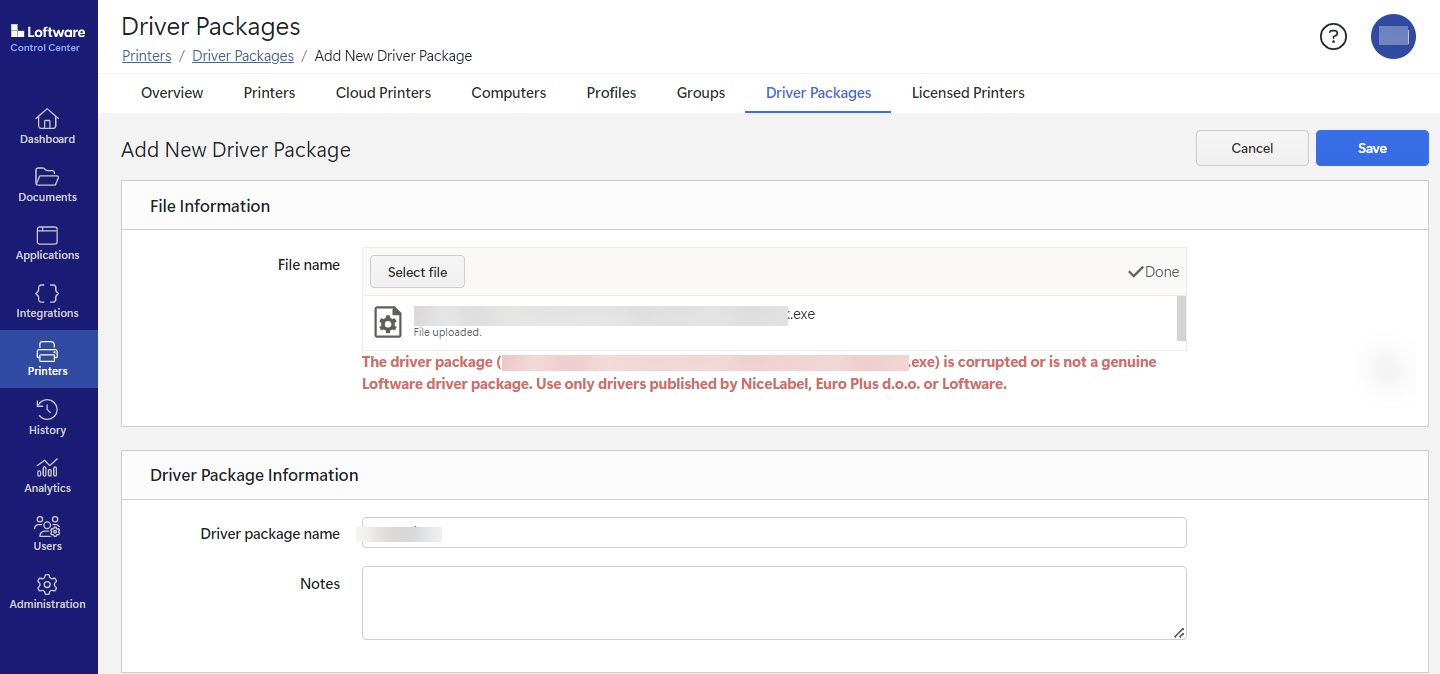The width and height of the screenshot is (1440, 674).
Task: Cancel adding the driver package
Action: pos(1252,148)
